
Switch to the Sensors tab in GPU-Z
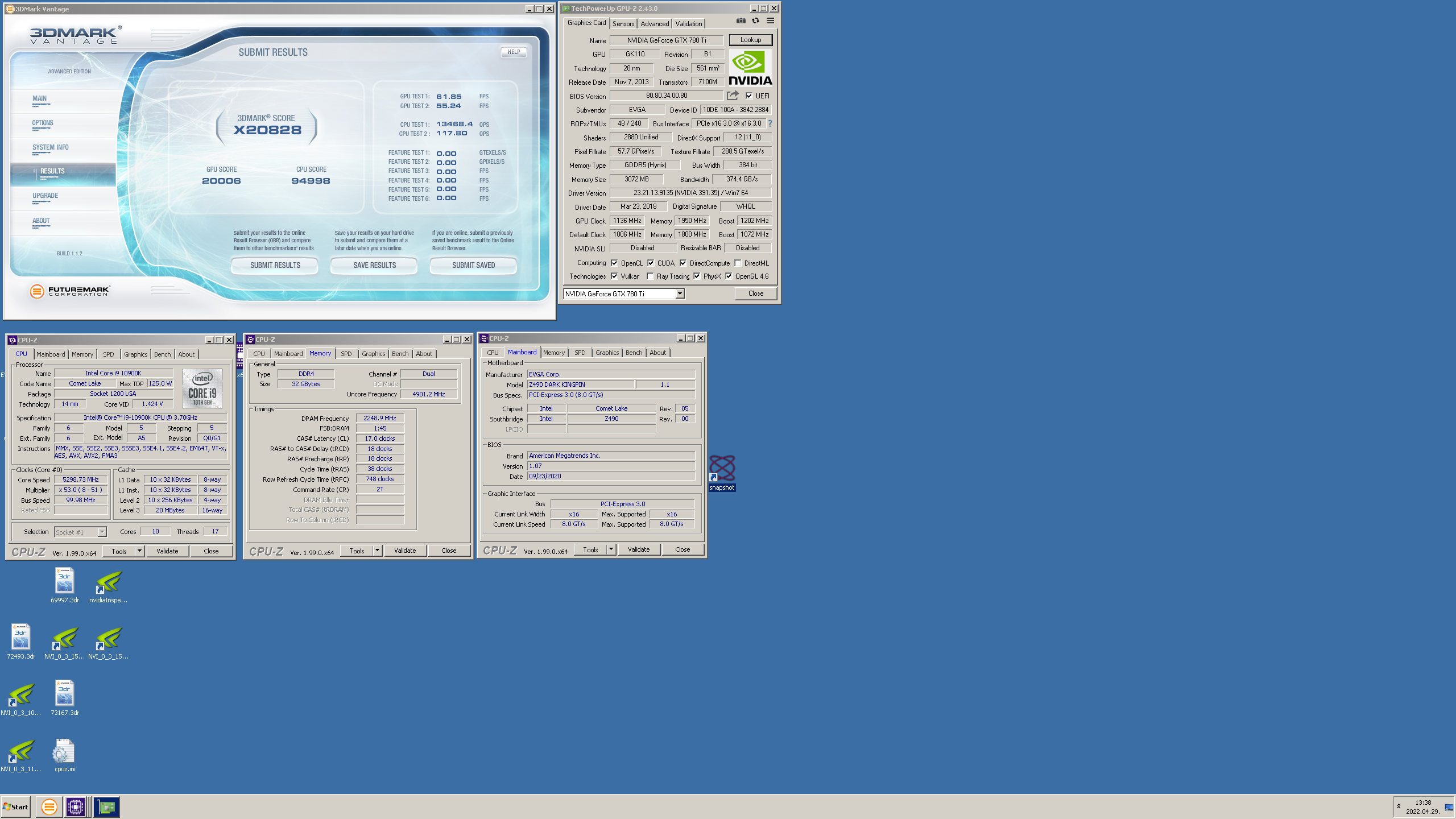click(623, 24)
